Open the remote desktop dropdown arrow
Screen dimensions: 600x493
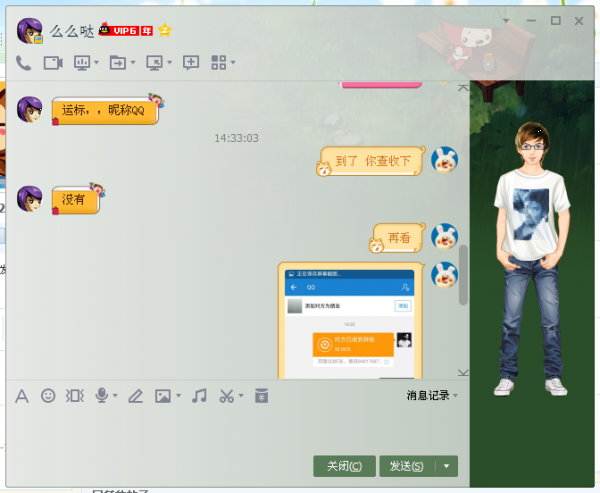click(x=170, y=62)
